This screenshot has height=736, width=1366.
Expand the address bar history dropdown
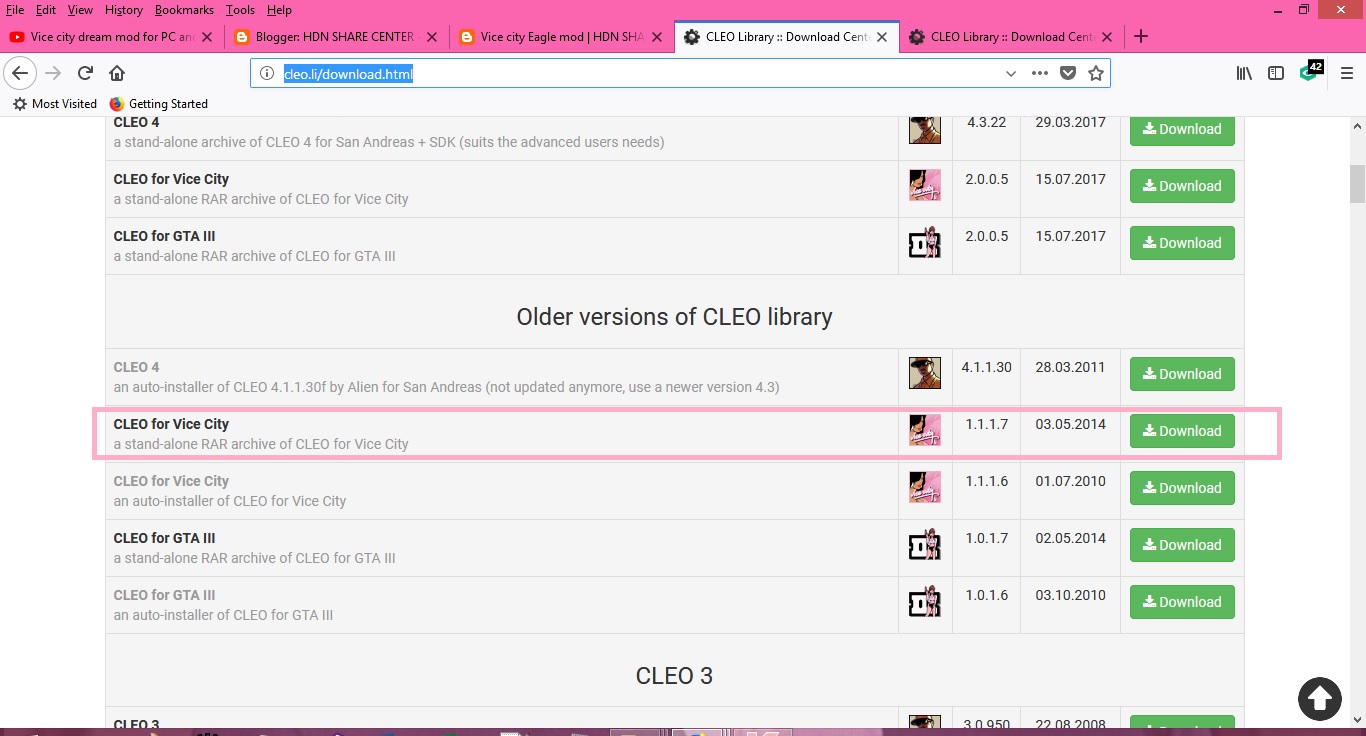coord(1011,73)
